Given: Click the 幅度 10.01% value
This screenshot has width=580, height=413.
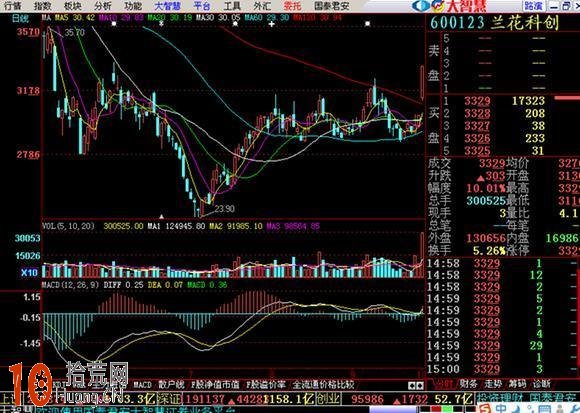Looking at the screenshot, I should pyautogui.click(x=486, y=188).
